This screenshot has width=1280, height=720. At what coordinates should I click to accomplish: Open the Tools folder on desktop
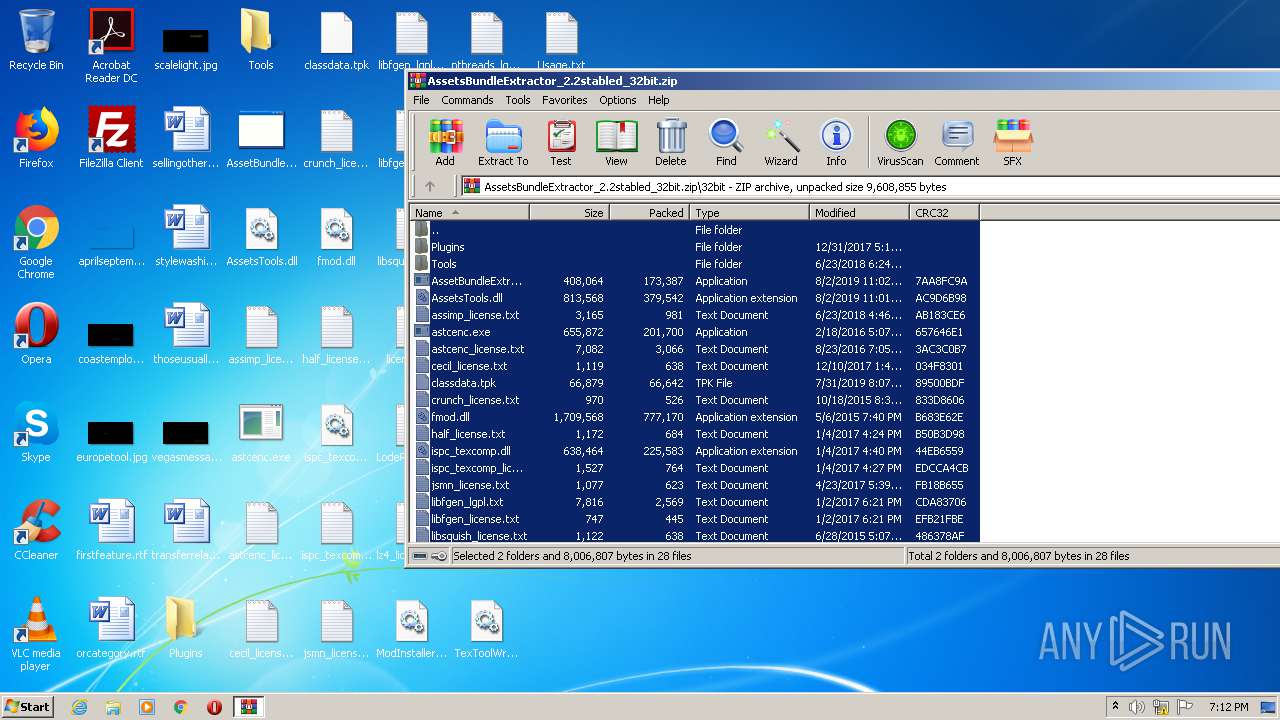[261, 40]
